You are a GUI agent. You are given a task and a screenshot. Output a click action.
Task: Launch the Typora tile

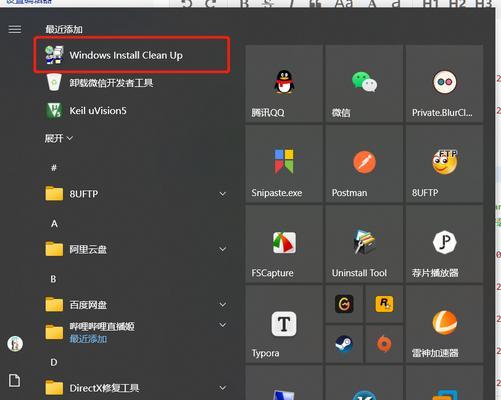284,324
